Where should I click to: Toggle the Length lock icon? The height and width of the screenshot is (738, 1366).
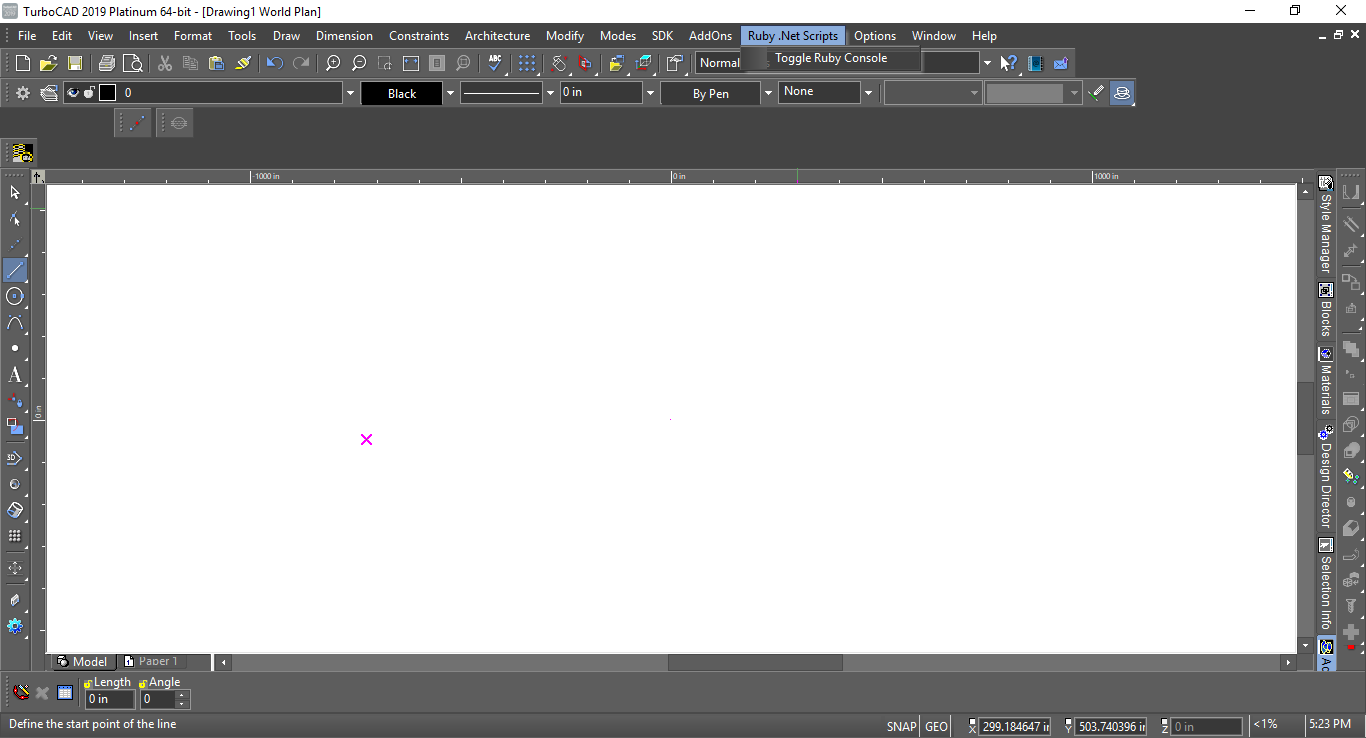tap(88, 683)
